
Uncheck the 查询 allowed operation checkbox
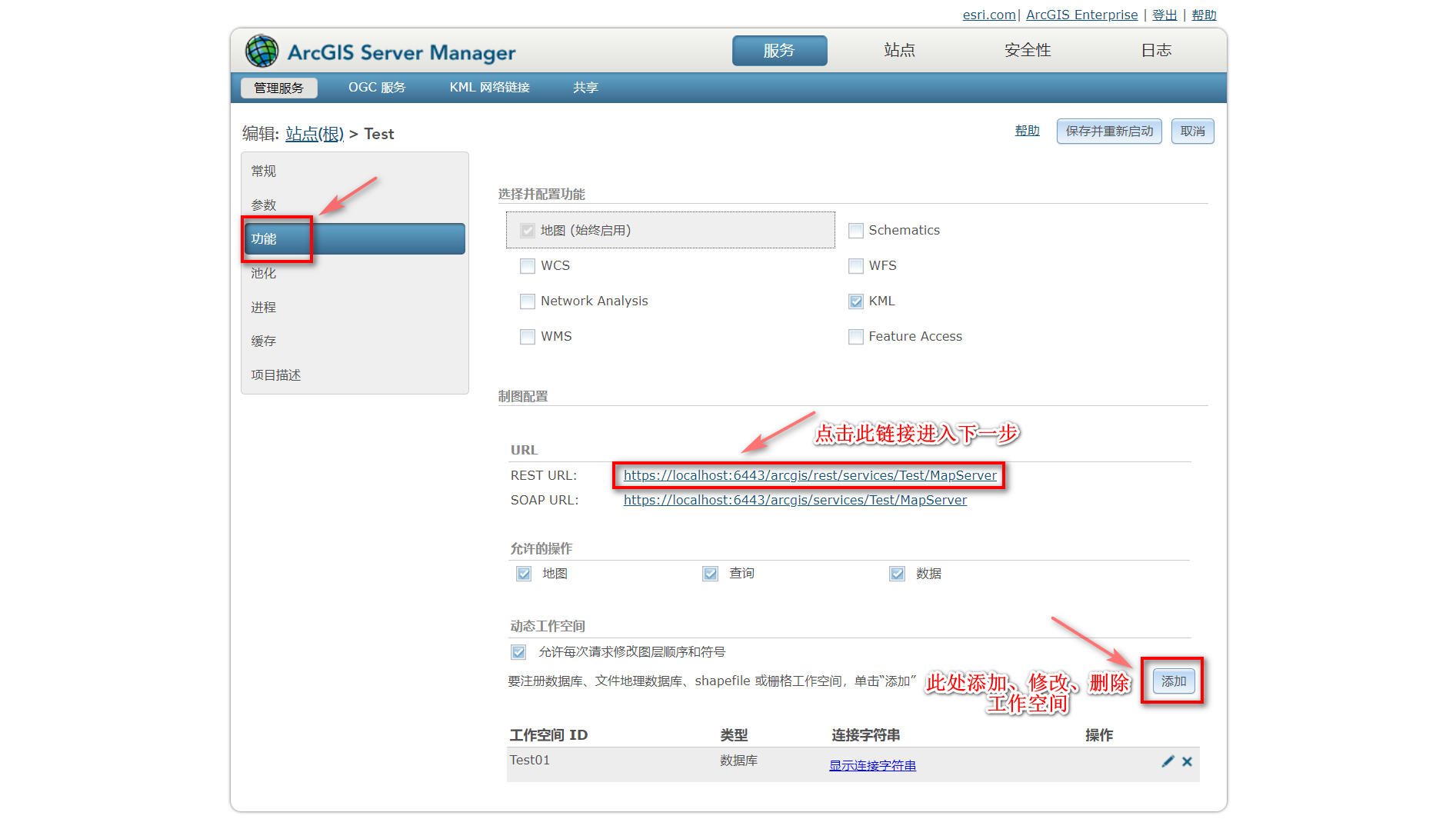(711, 574)
